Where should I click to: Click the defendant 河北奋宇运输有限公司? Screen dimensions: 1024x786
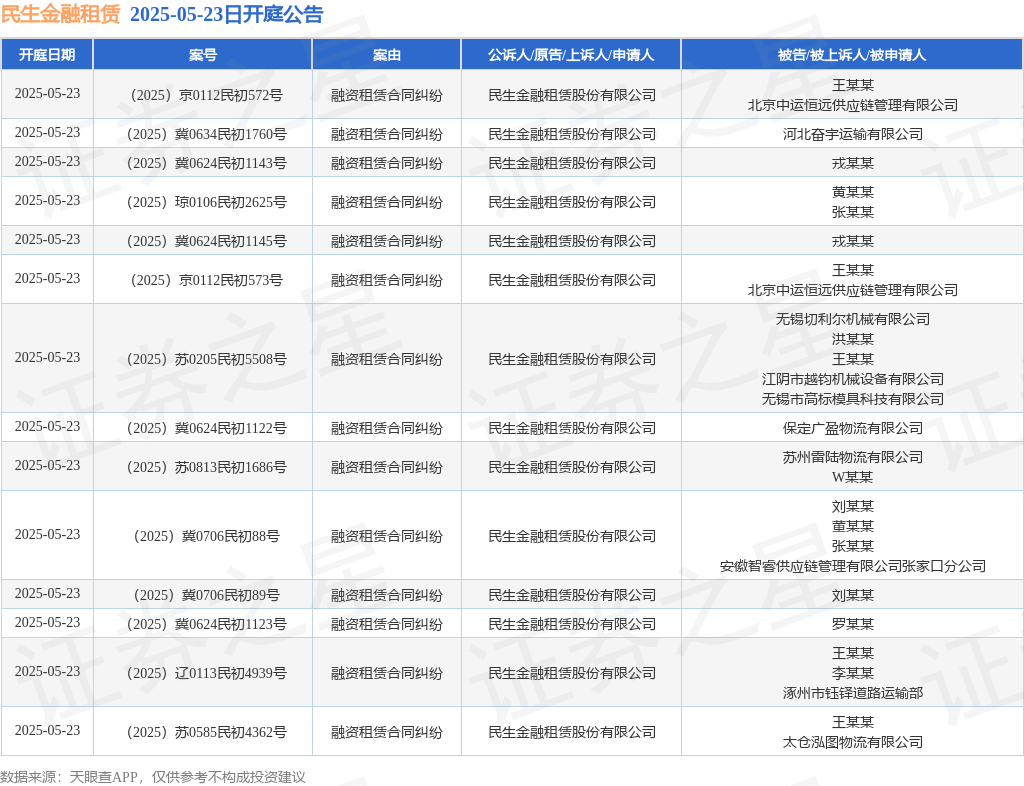pyautogui.click(x=853, y=134)
